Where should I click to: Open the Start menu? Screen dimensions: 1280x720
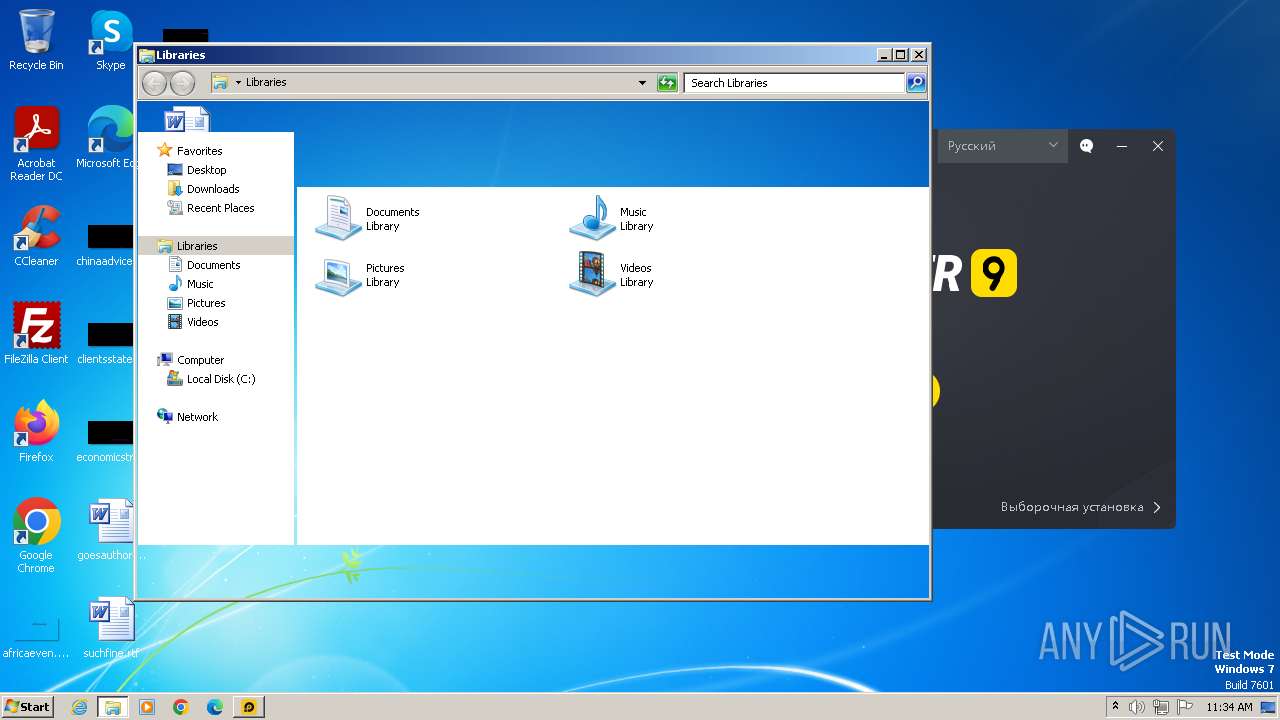point(27,707)
